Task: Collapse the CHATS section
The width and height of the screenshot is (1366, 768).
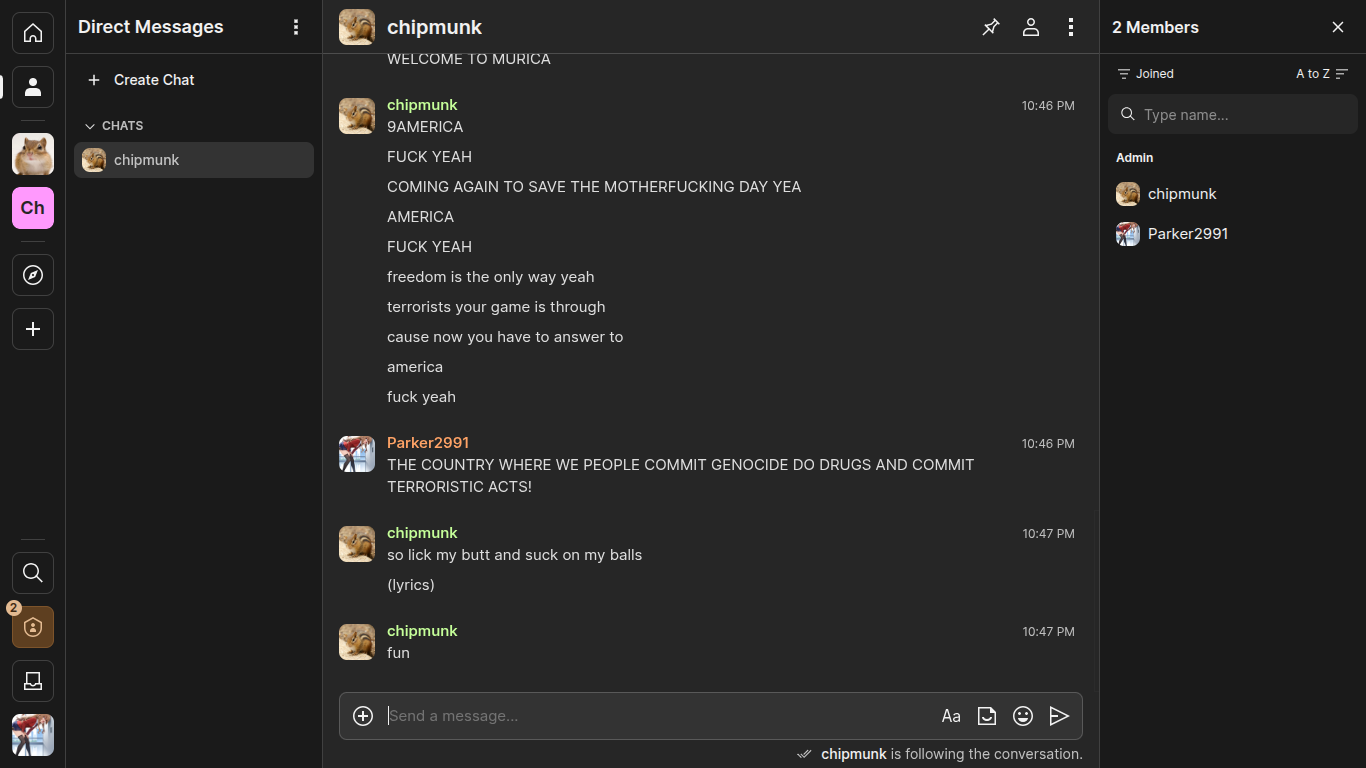Action: [x=114, y=126]
